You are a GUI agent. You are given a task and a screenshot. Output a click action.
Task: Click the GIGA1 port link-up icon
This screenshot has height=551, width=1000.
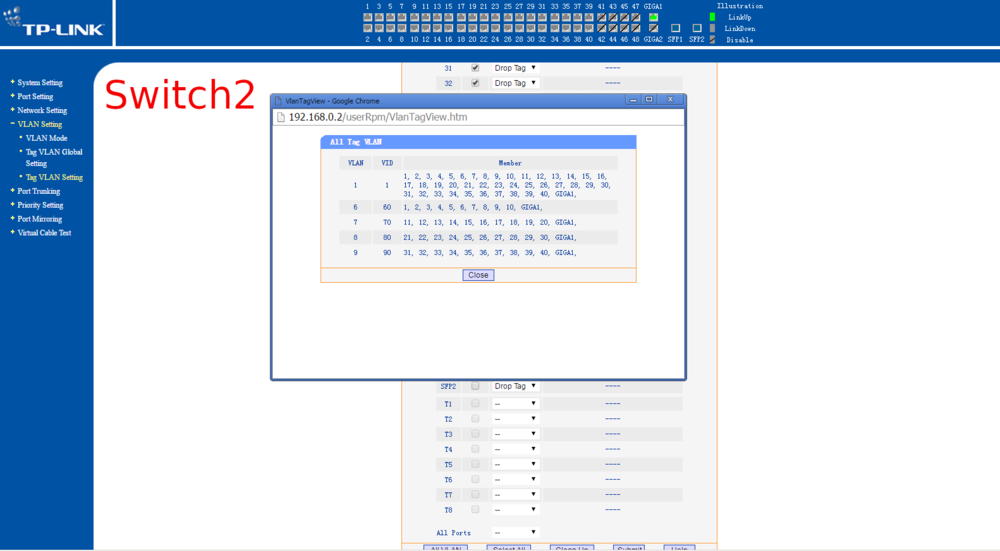[x=653, y=17]
